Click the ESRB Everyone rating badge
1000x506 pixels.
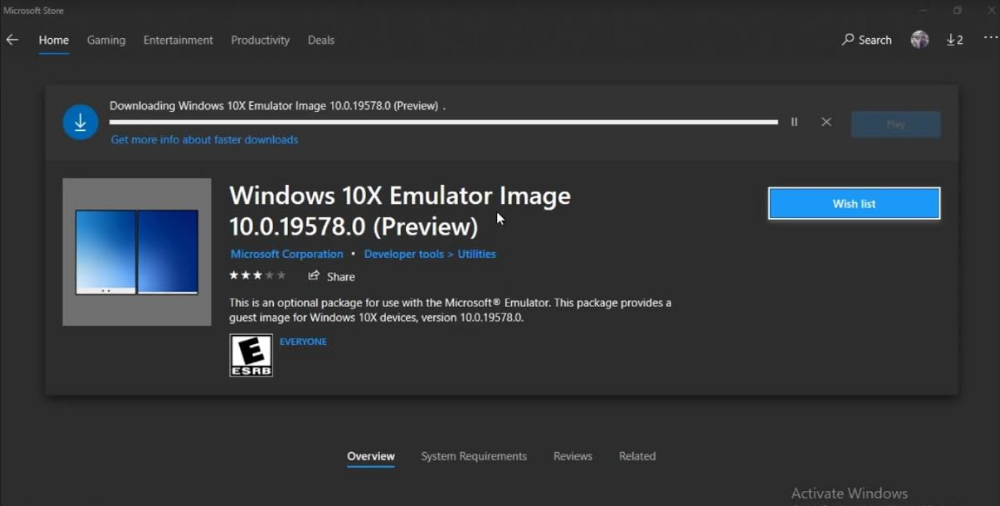tap(251, 355)
